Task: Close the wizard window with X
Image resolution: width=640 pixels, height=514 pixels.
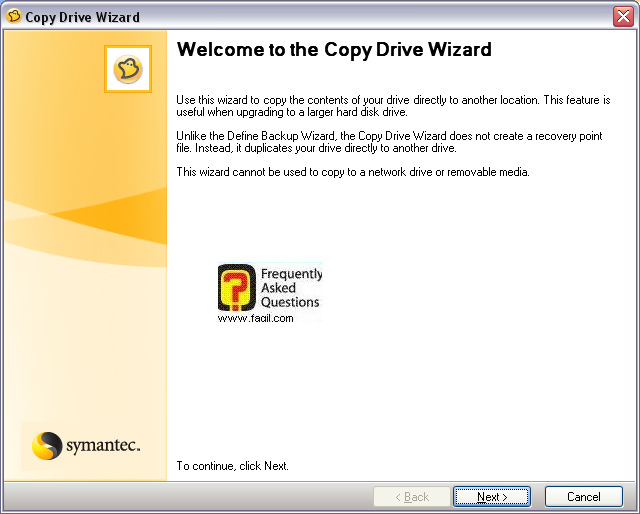Action: tap(622, 17)
